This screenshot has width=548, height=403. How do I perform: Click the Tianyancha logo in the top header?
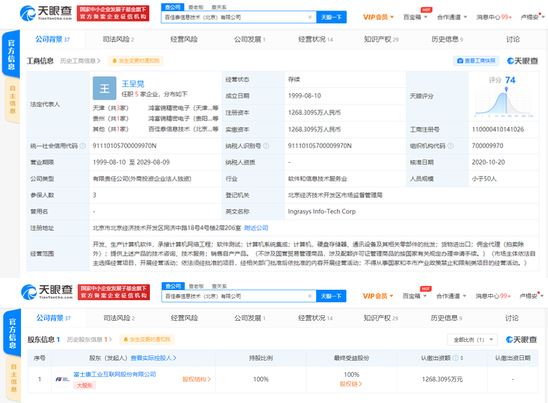pyautogui.click(x=46, y=13)
